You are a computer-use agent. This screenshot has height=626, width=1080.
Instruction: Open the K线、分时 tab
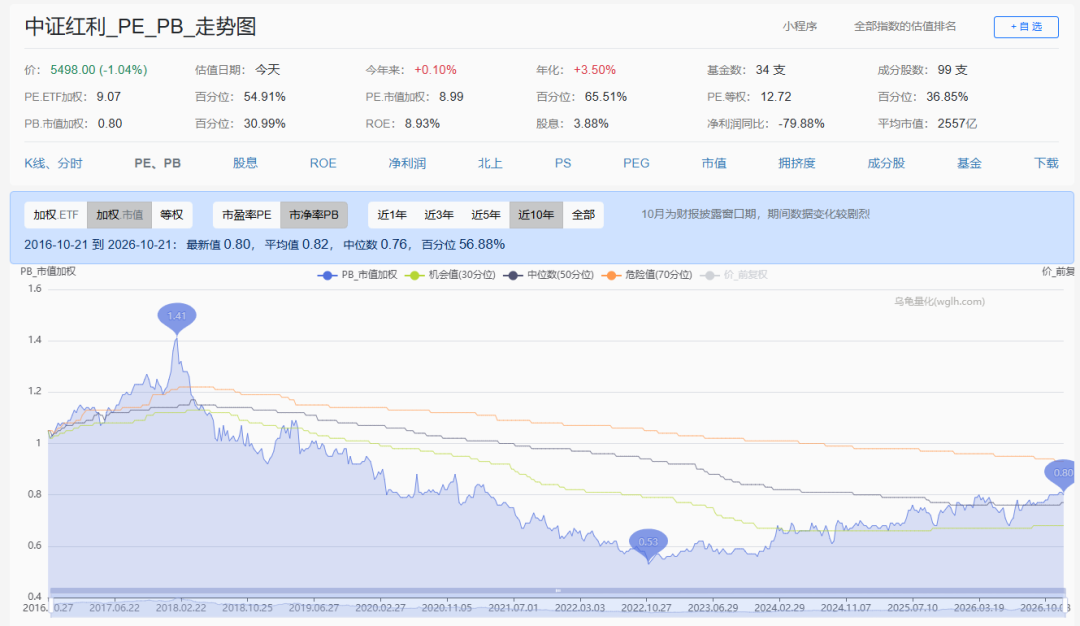[53, 163]
